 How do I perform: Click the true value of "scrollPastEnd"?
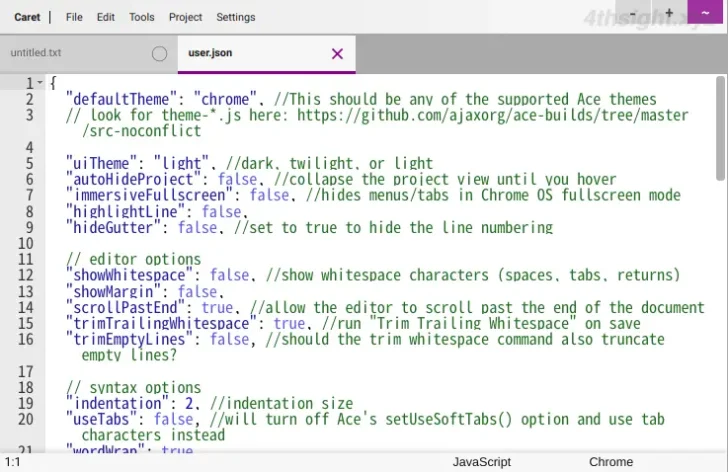click(217, 307)
